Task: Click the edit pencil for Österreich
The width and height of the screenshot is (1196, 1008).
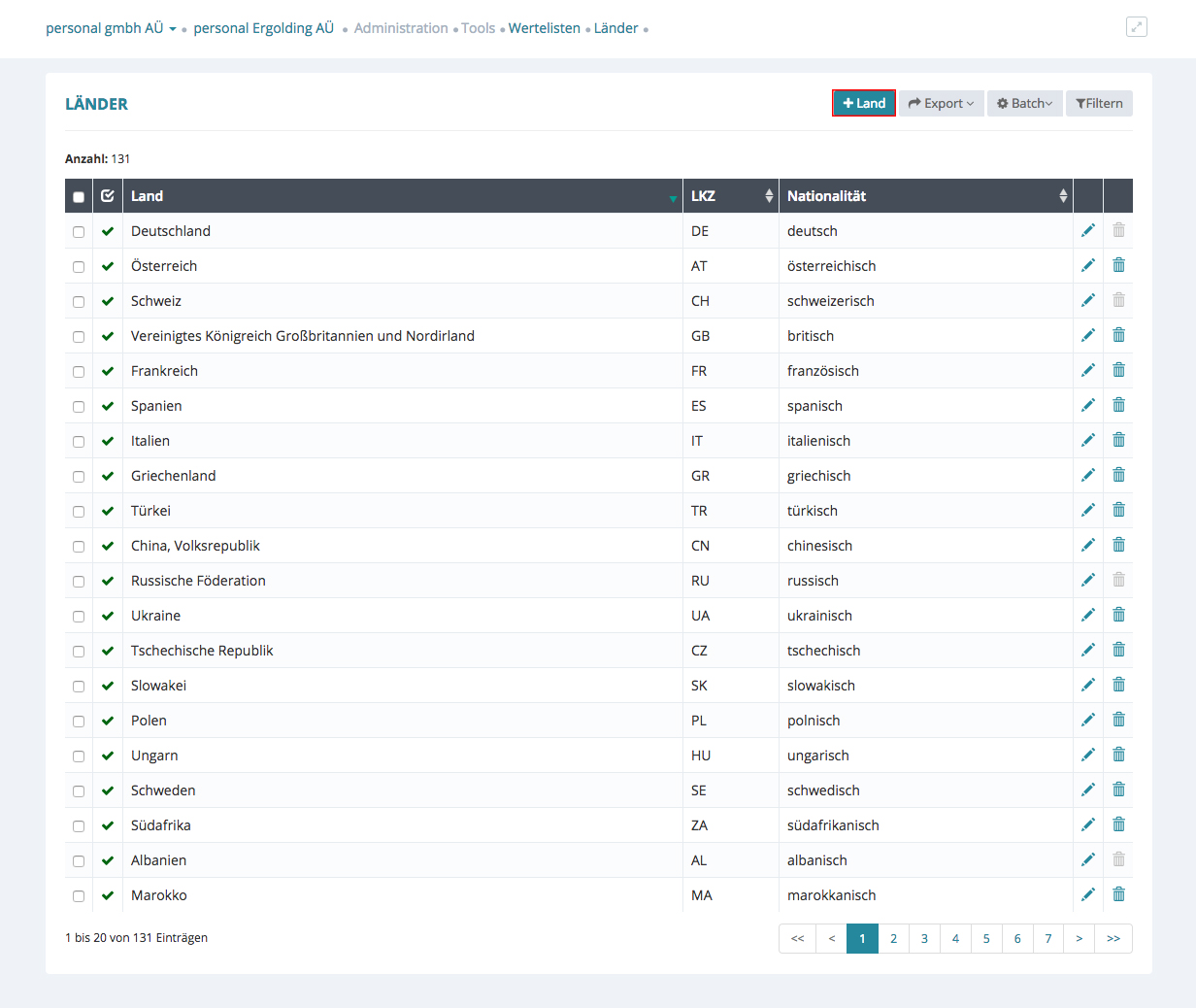Action: tap(1087, 265)
